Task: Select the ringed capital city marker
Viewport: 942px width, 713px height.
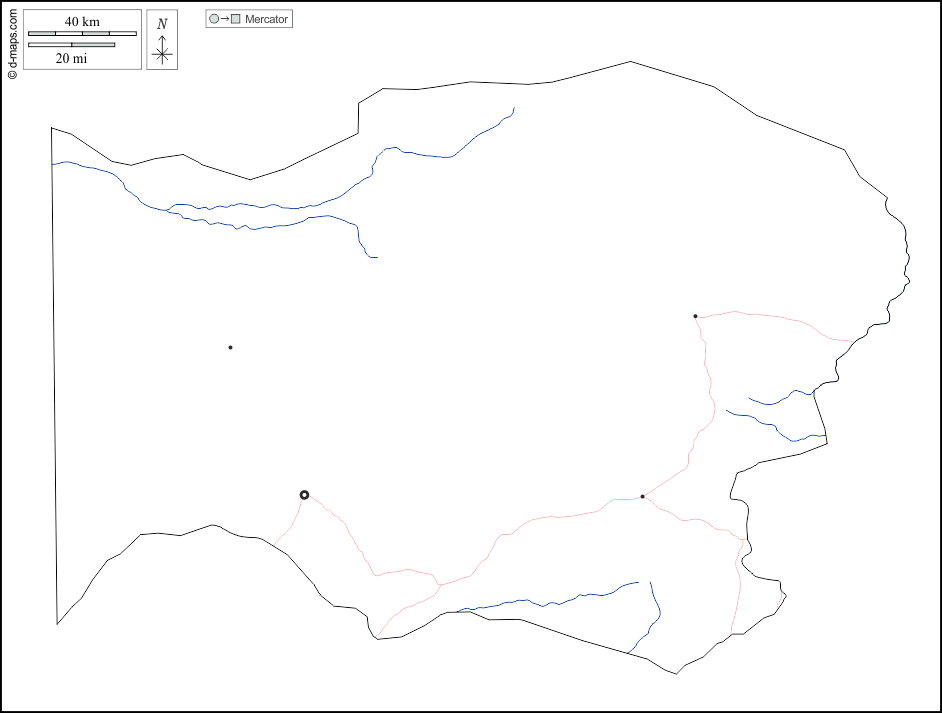Action: click(304, 495)
